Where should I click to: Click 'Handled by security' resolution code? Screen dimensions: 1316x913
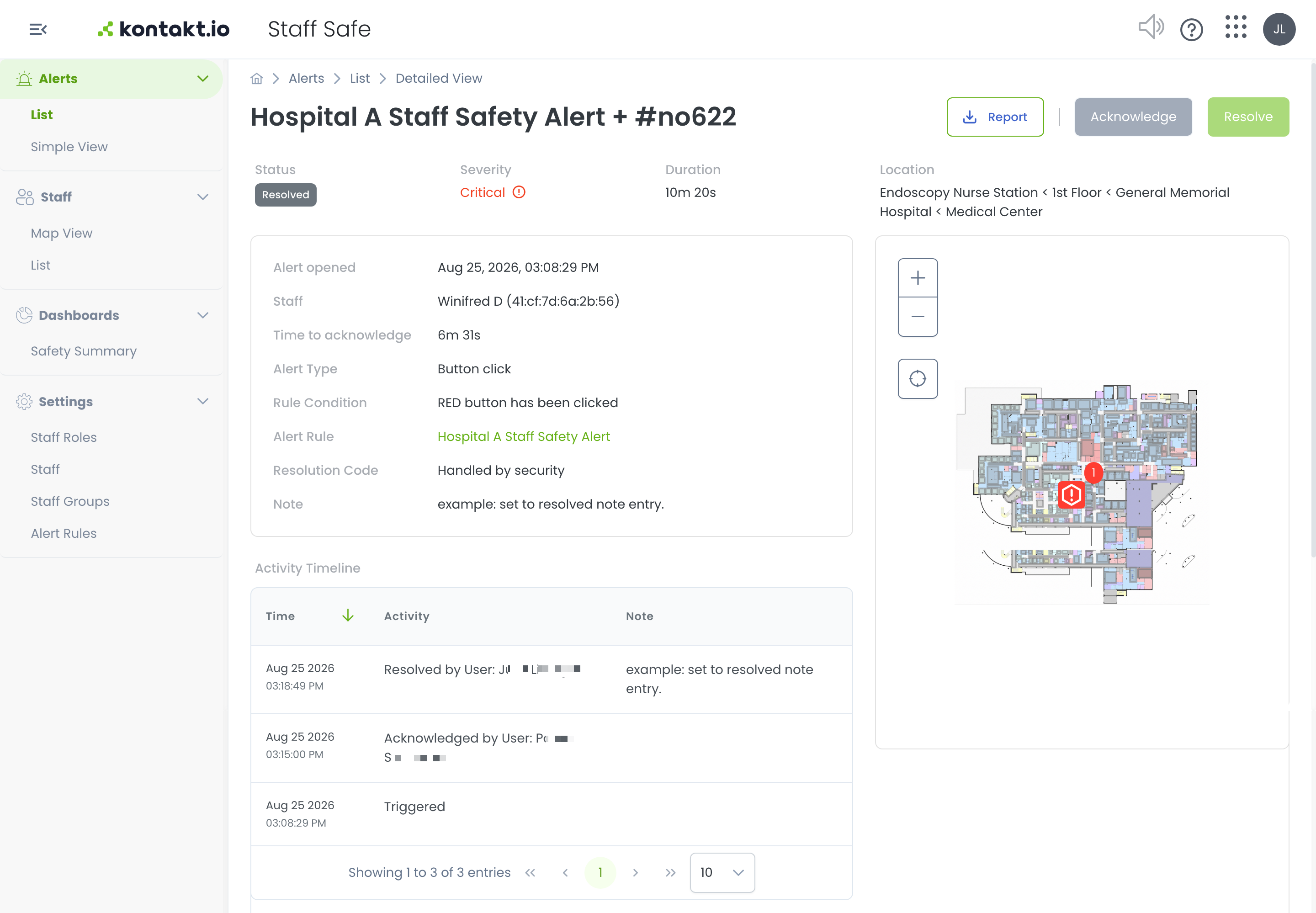pyautogui.click(x=500, y=470)
